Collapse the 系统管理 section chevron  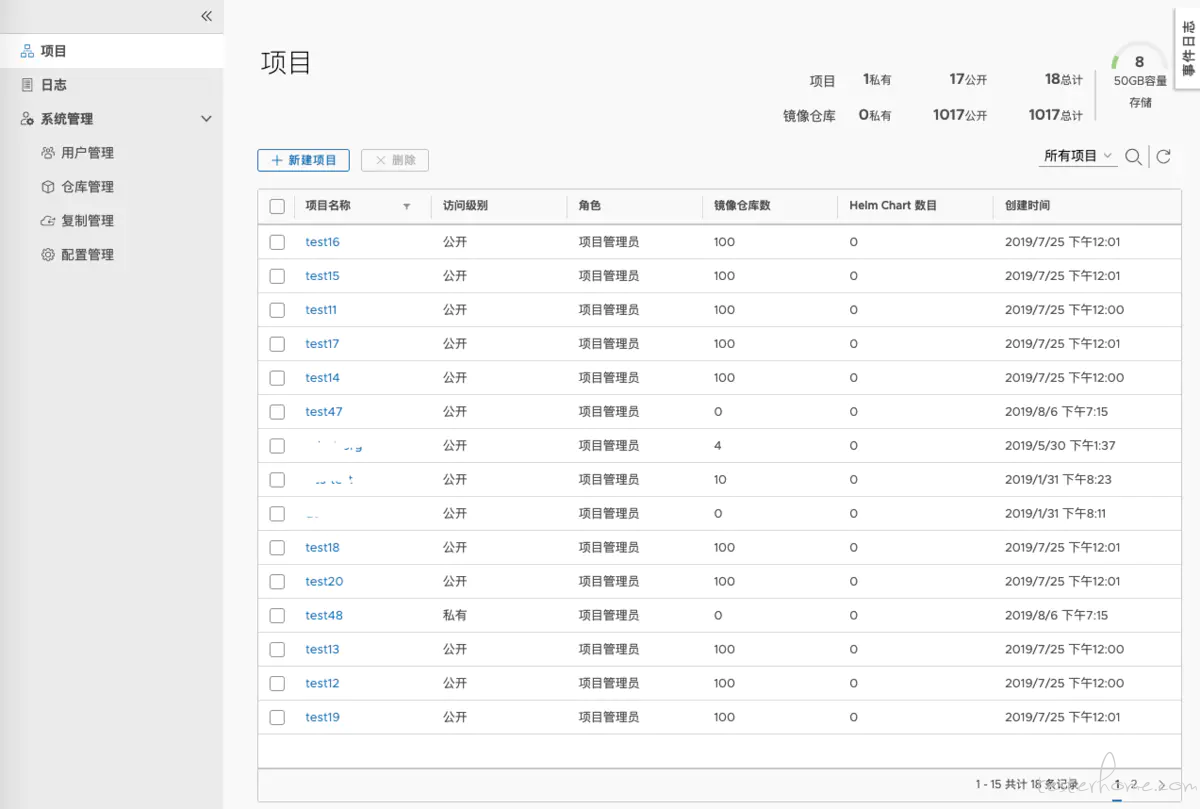[207, 119]
